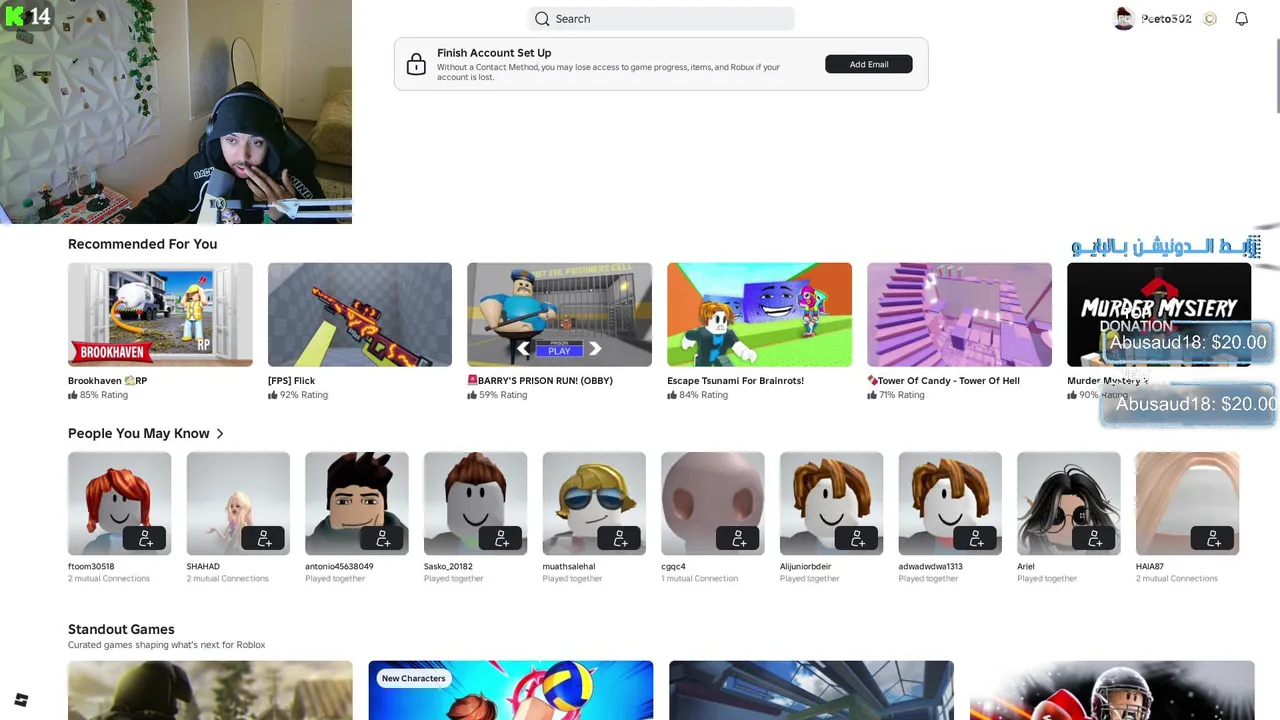Screen dimensions: 1280x720
Task: Add connection icon on adwadwdwa1313 card
Action: pos(976,539)
